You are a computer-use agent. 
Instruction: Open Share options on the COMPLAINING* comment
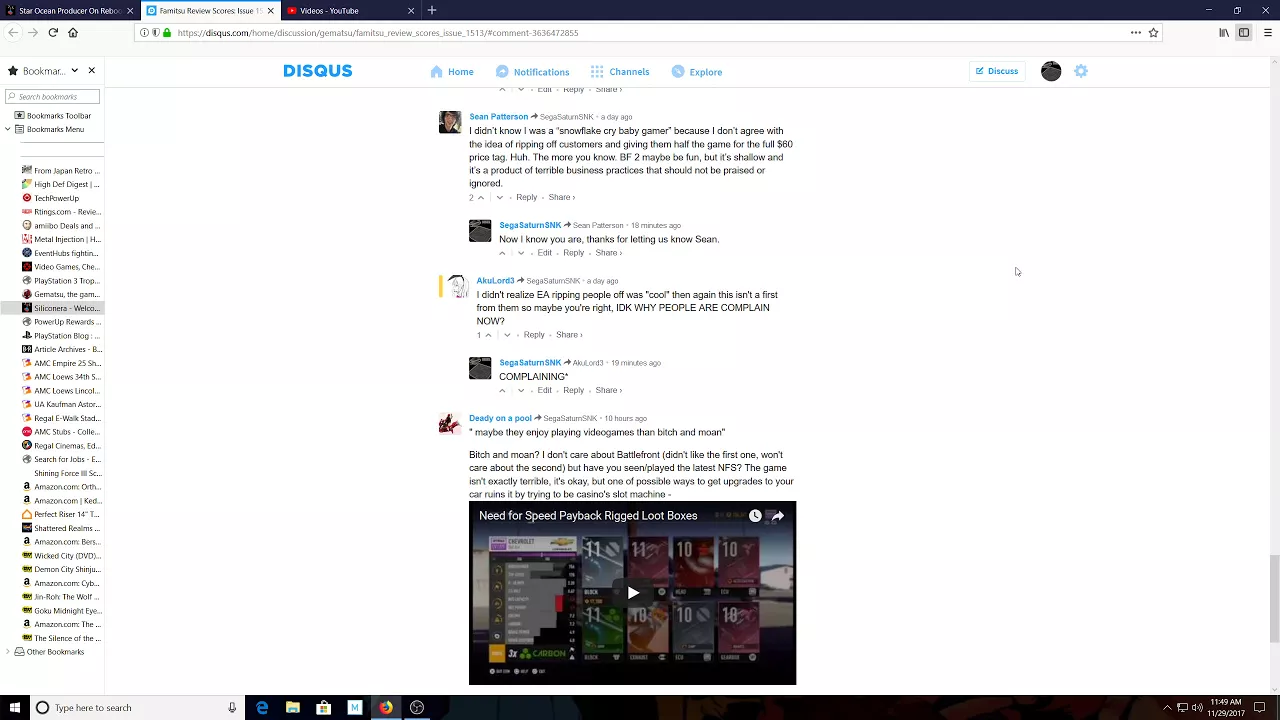point(608,391)
